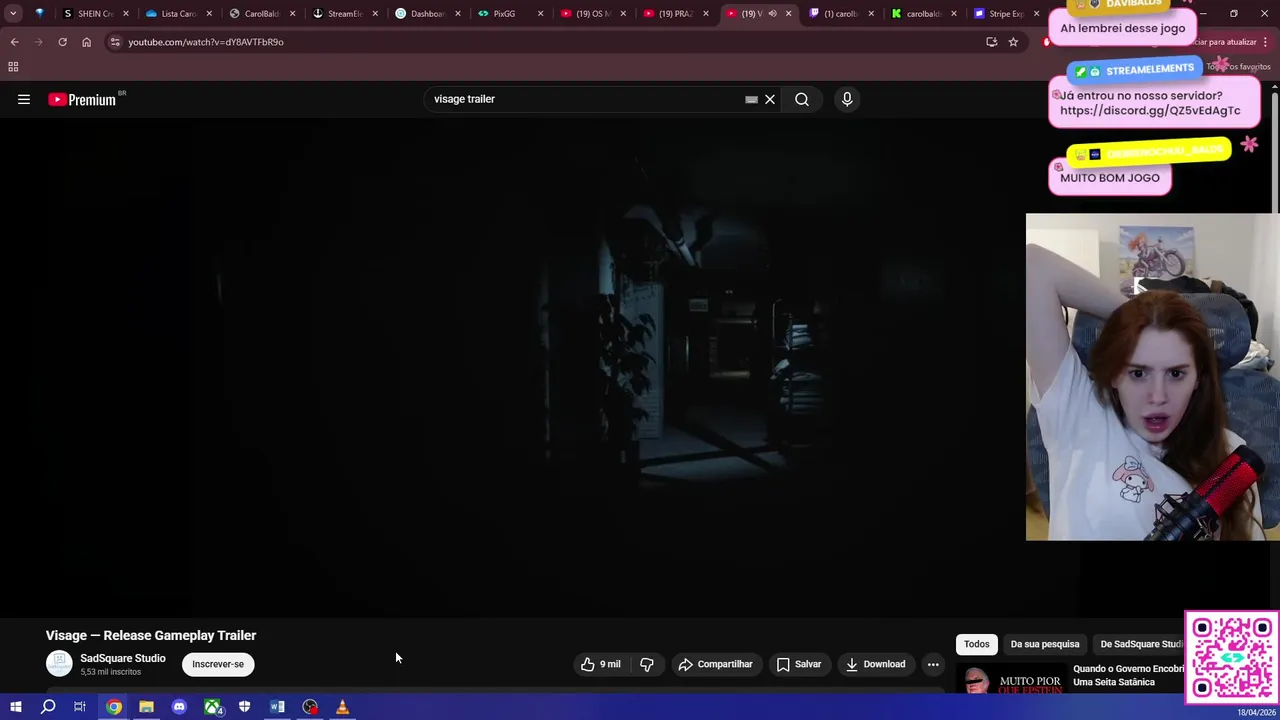Open OBS Studio from the taskbar

[310, 707]
